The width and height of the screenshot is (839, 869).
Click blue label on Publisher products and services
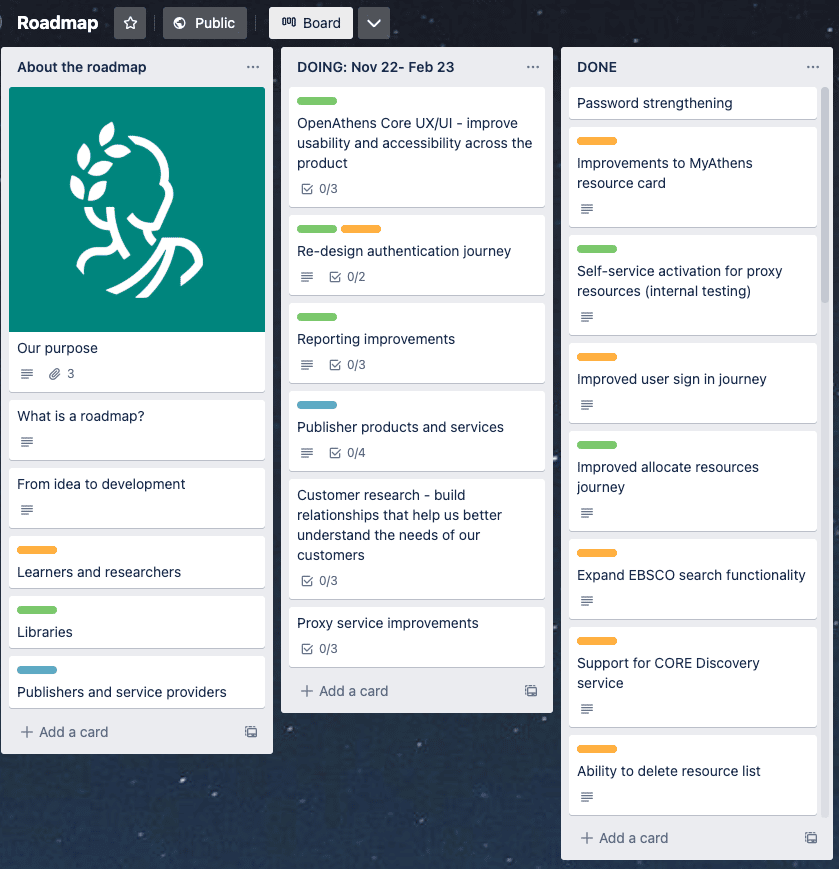point(317,405)
